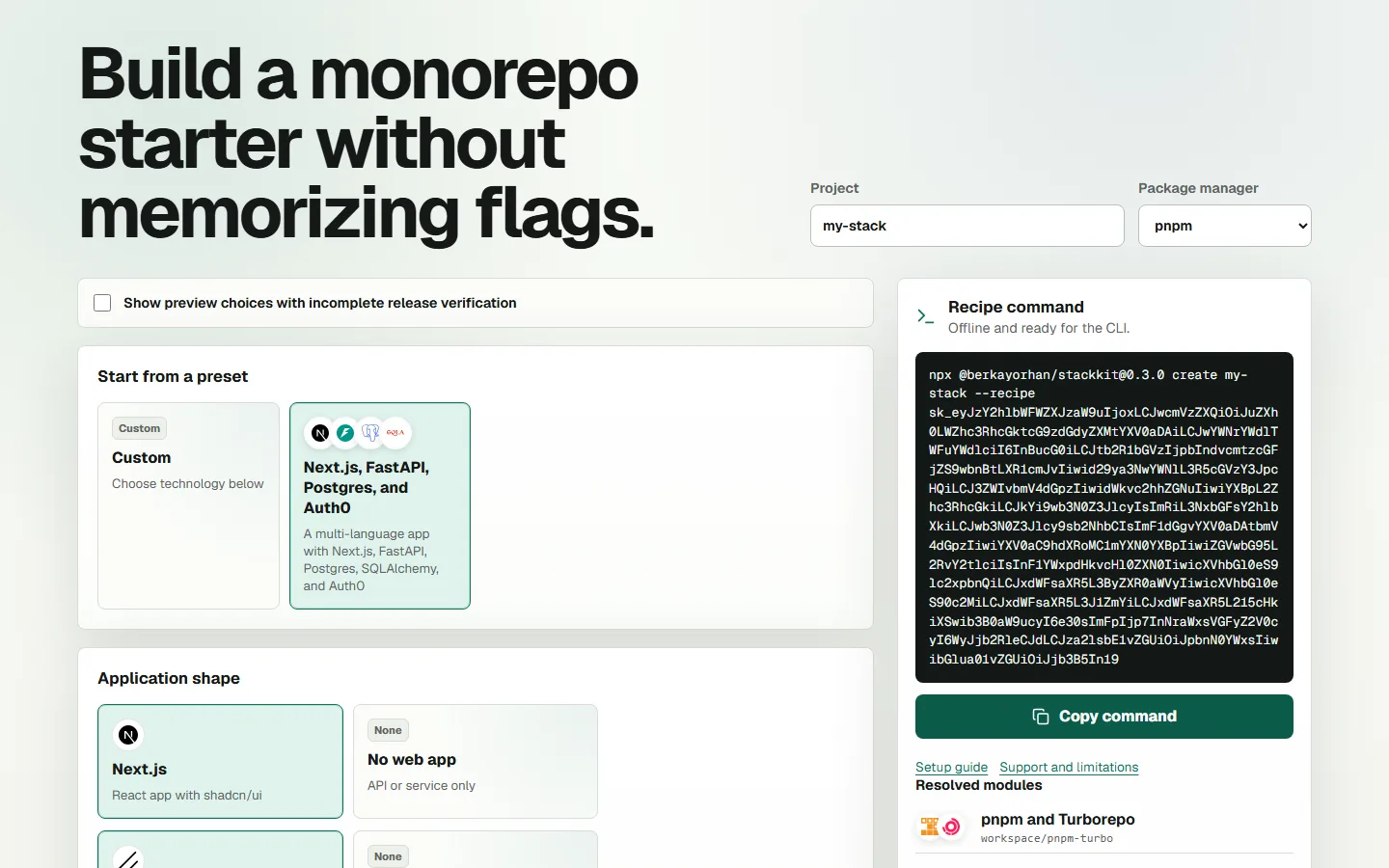Click inside the recipe command code block
Viewport: 1389px width, 868px height.
click(1104, 517)
